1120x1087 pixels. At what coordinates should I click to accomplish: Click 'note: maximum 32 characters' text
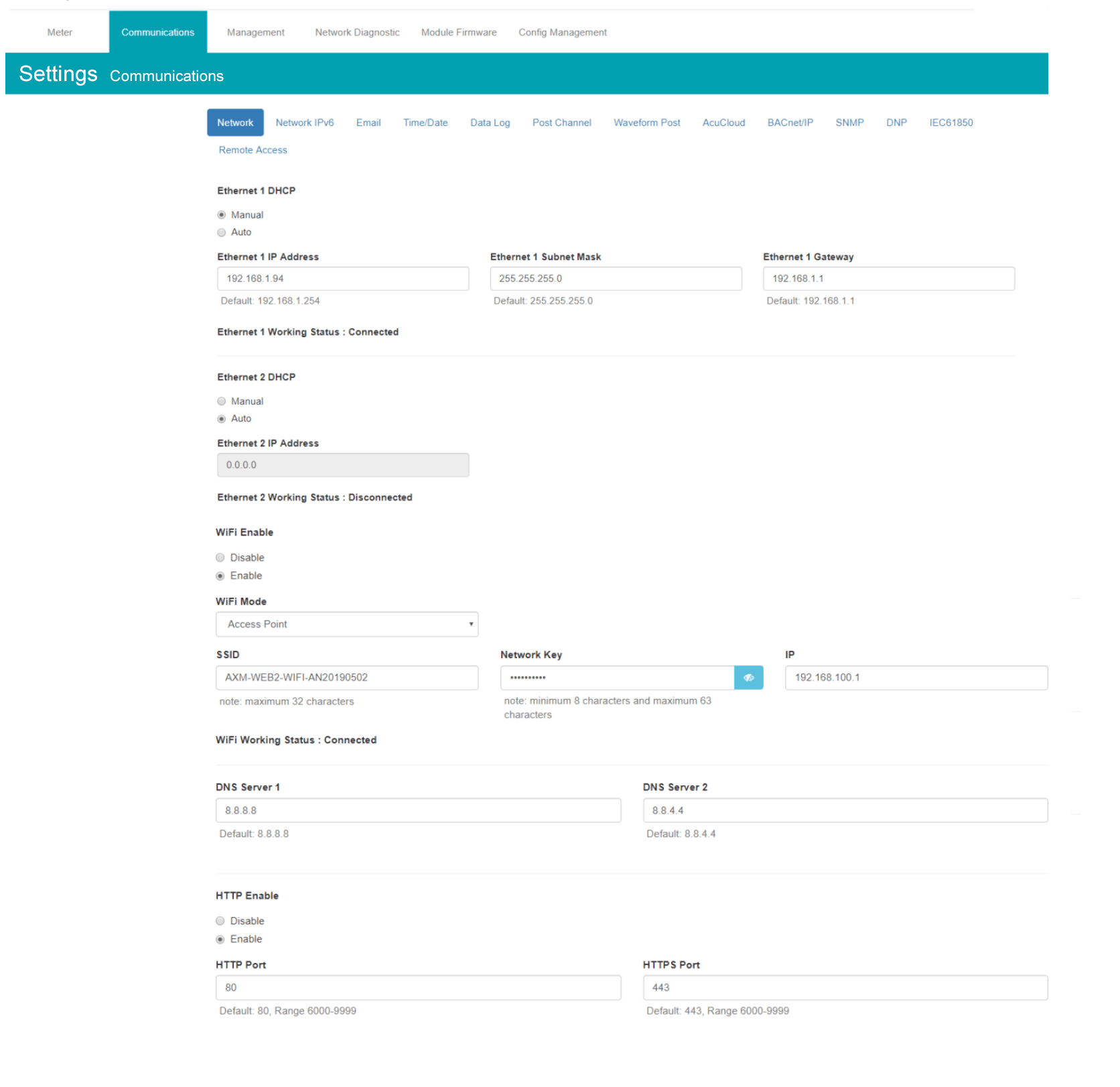(x=287, y=702)
